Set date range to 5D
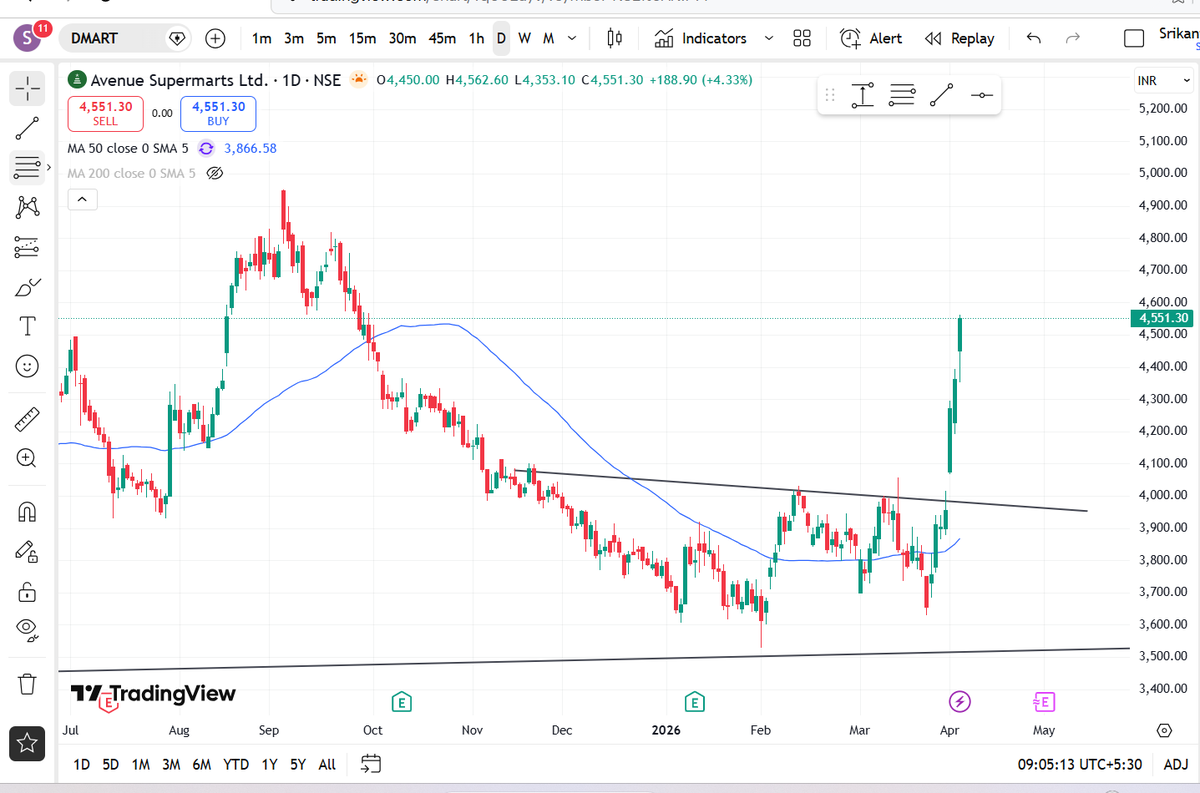Viewport: 1200px width, 793px height. click(x=110, y=764)
